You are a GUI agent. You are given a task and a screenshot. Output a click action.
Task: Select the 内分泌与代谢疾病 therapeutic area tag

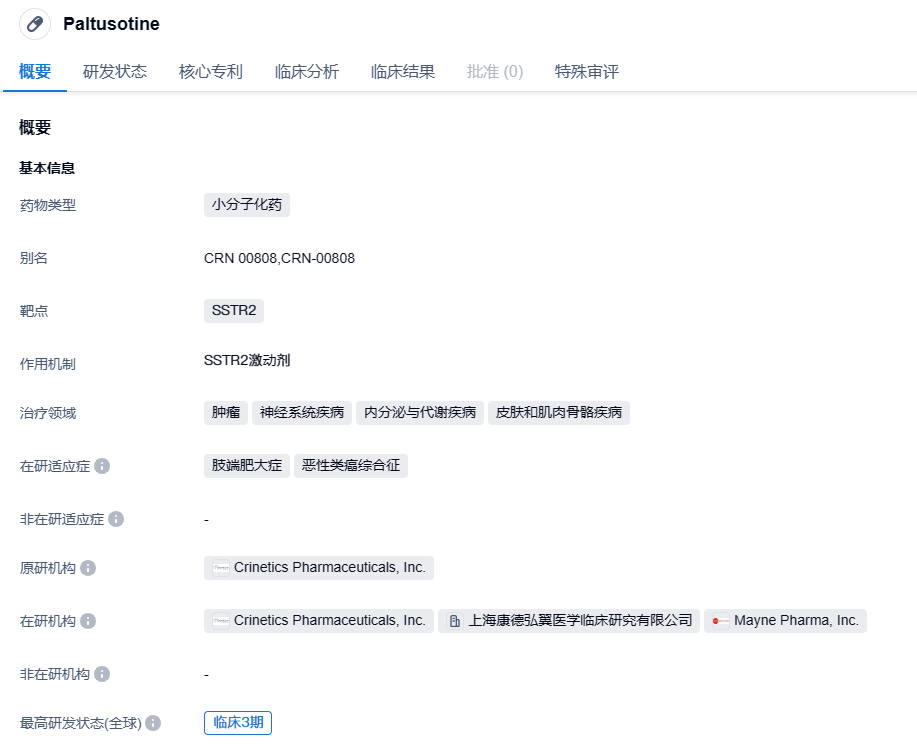click(420, 413)
